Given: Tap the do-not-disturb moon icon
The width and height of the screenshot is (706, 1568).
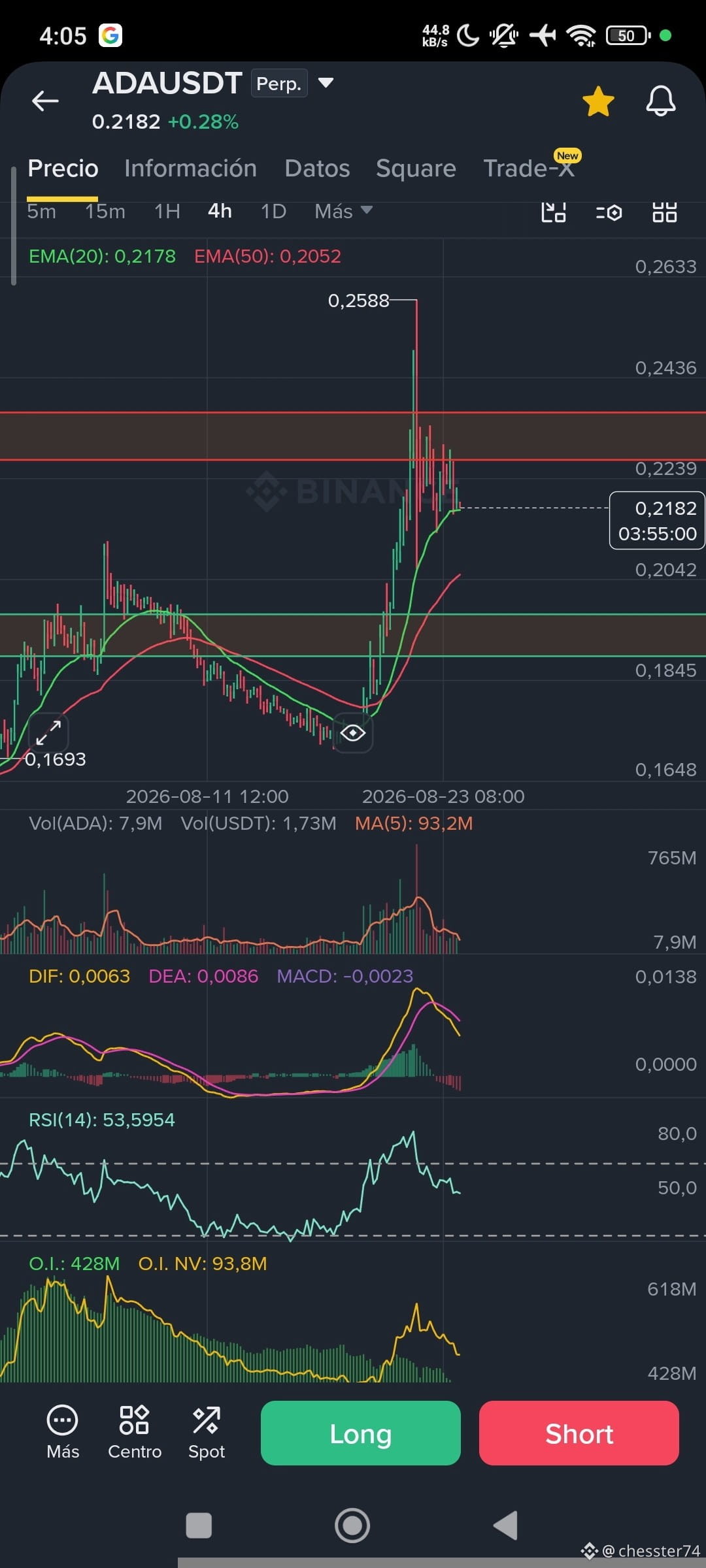Looking at the screenshot, I should point(468,35).
